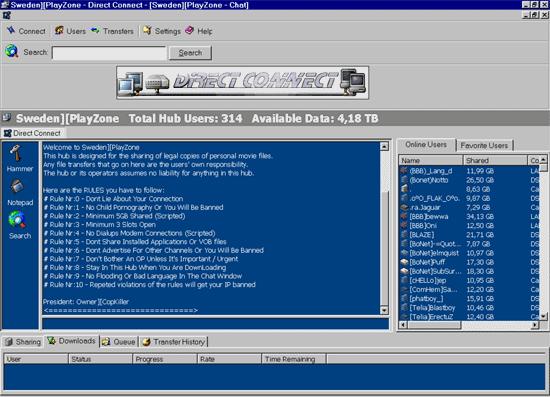The height and width of the screenshot is (397, 550).
Task: Click the globe search icon beside Search field
Action: coord(12,52)
